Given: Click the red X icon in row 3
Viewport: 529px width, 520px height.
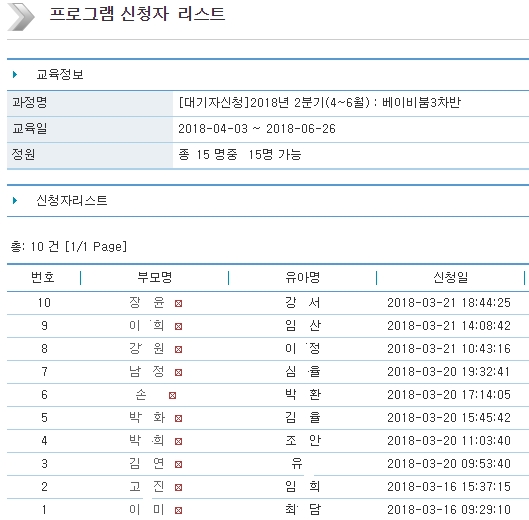Looking at the screenshot, I should (x=178, y=464).
